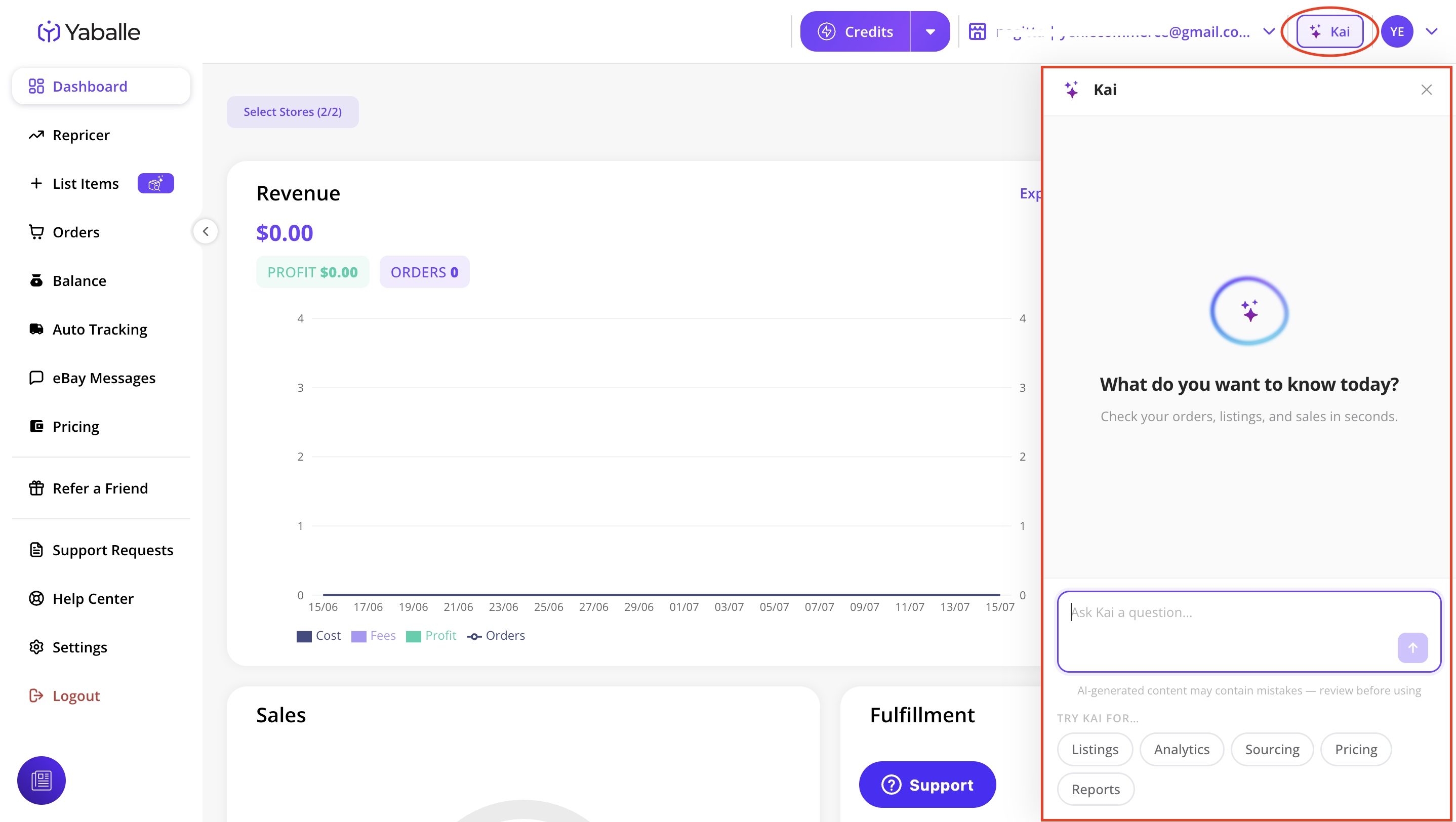This screenshot has height=822, width=1456.
Task: Toggle the Profit series in chart legend
Action: (x=431, y=636)
